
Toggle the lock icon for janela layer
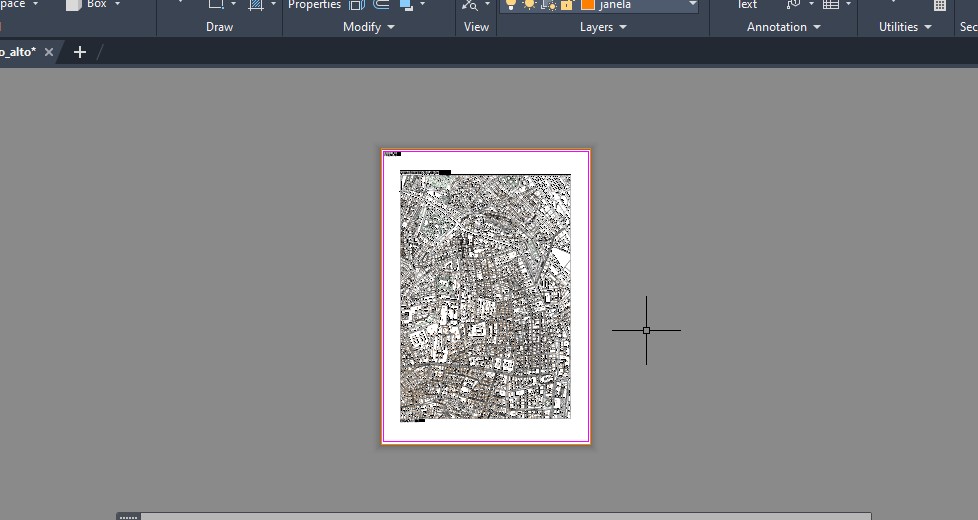click(x=567, y=5)
